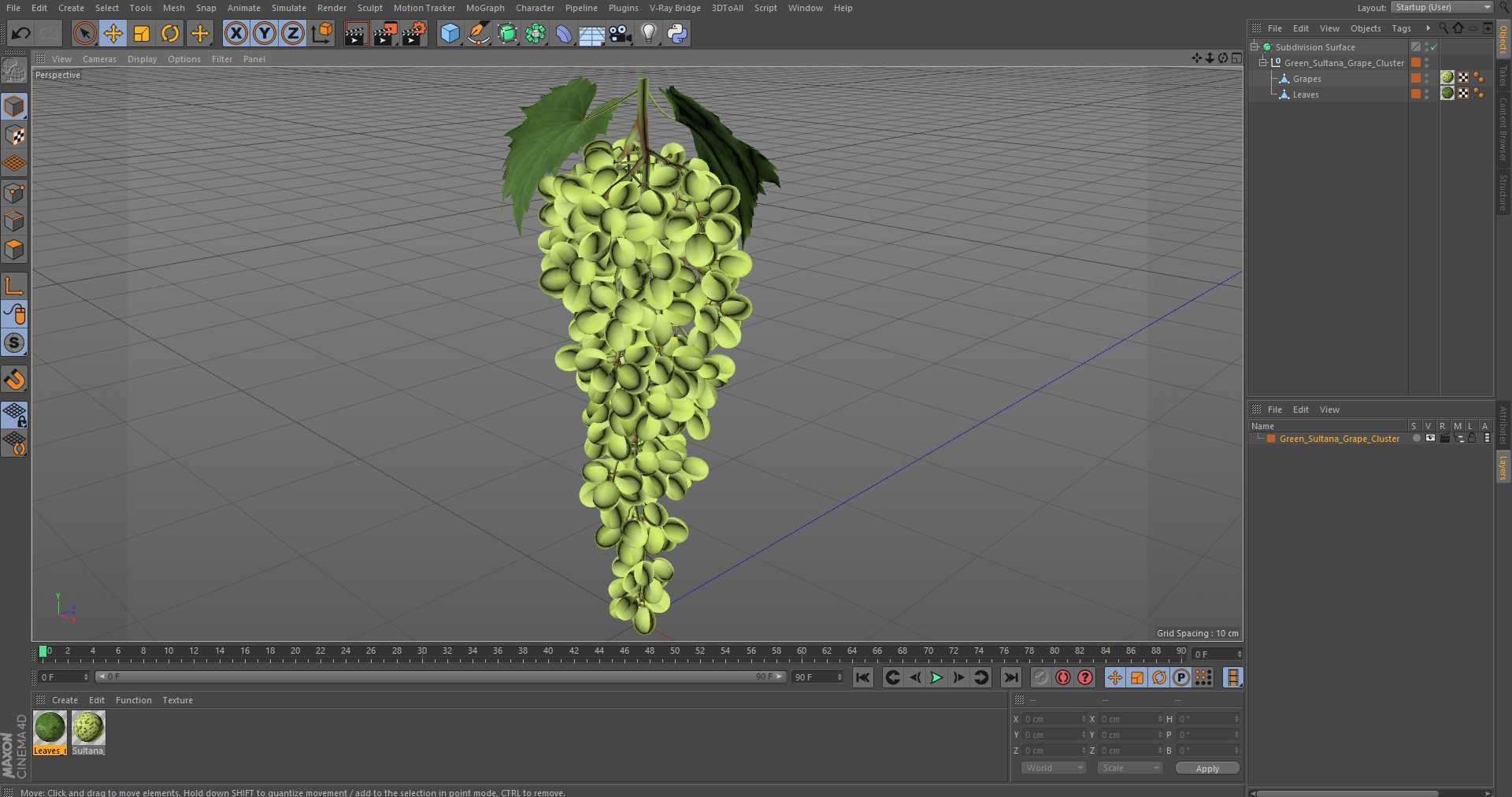Add a Cube primitive object
Viewport: 1512px width, 797px height.
point(450,33)
